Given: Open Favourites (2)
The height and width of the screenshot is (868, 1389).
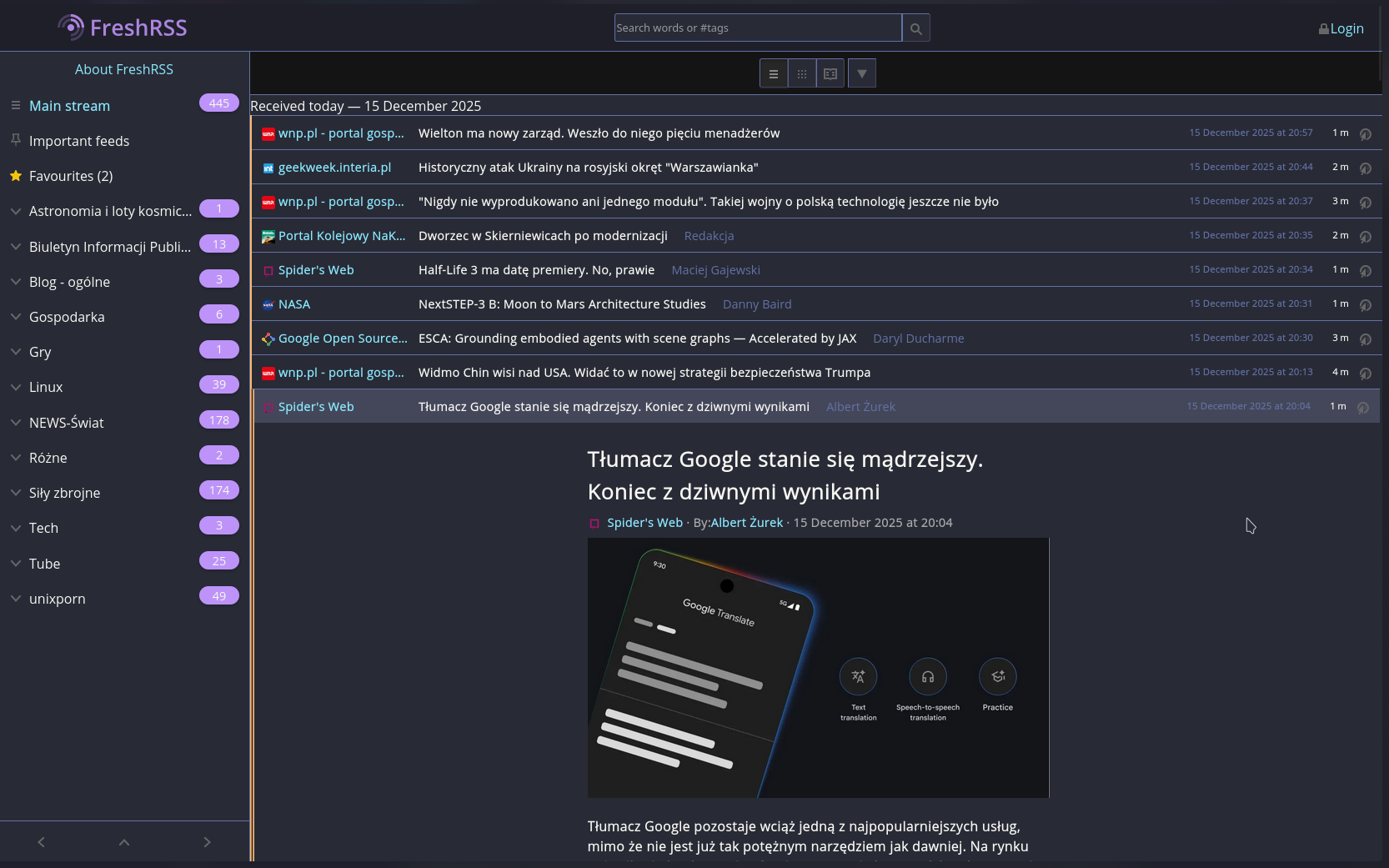Looking at the screenshot, I should point(71,176).
